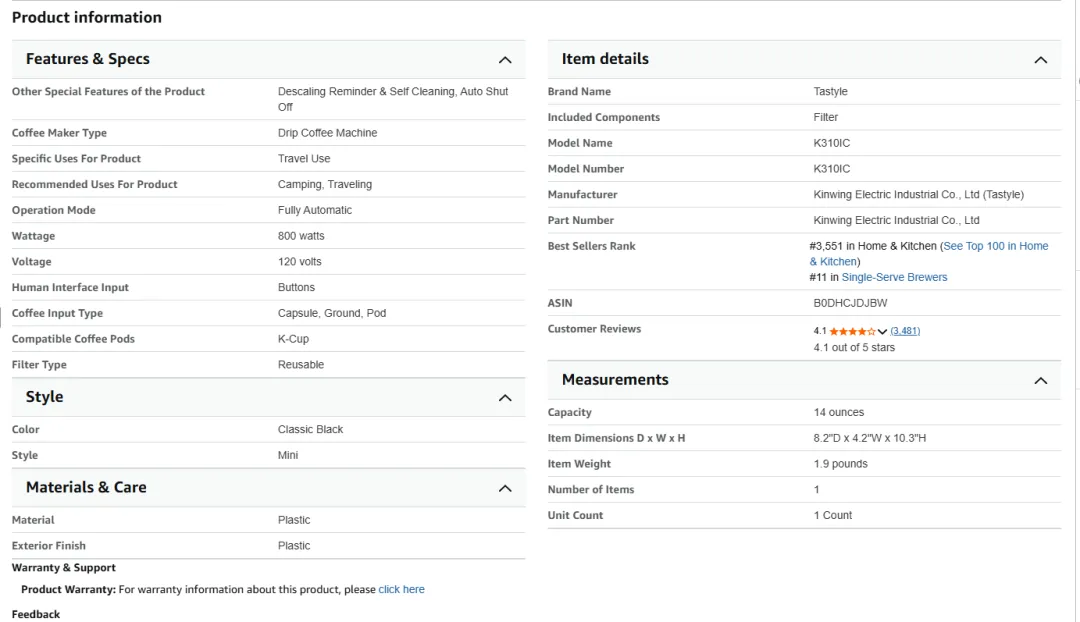Click the Style section heading
The height and width of the screenshot is (622, 1080).
pos(44,397)
